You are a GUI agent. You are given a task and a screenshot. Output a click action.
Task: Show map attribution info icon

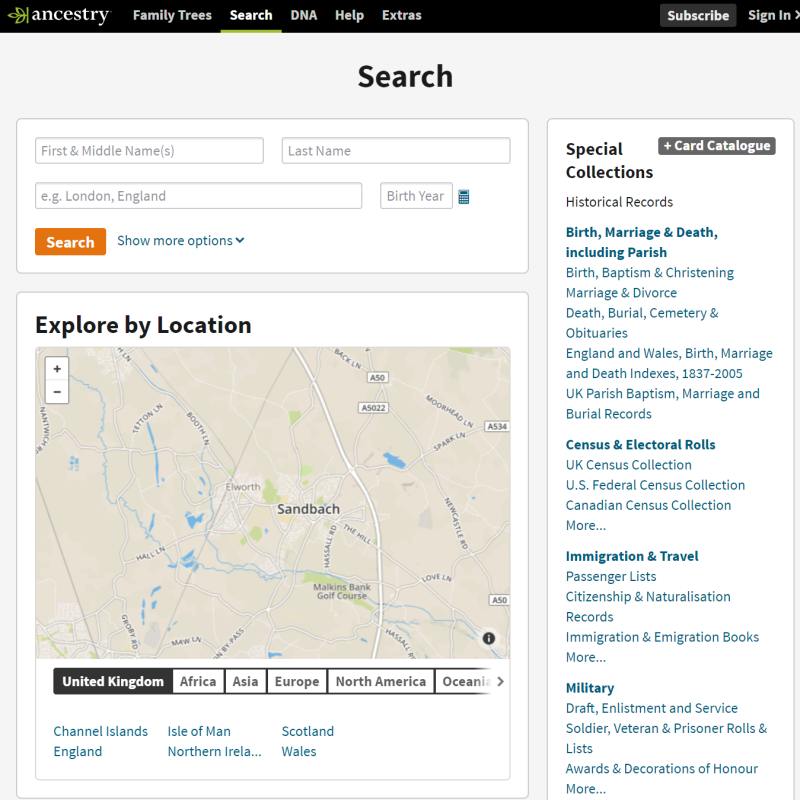click(488, 638)
